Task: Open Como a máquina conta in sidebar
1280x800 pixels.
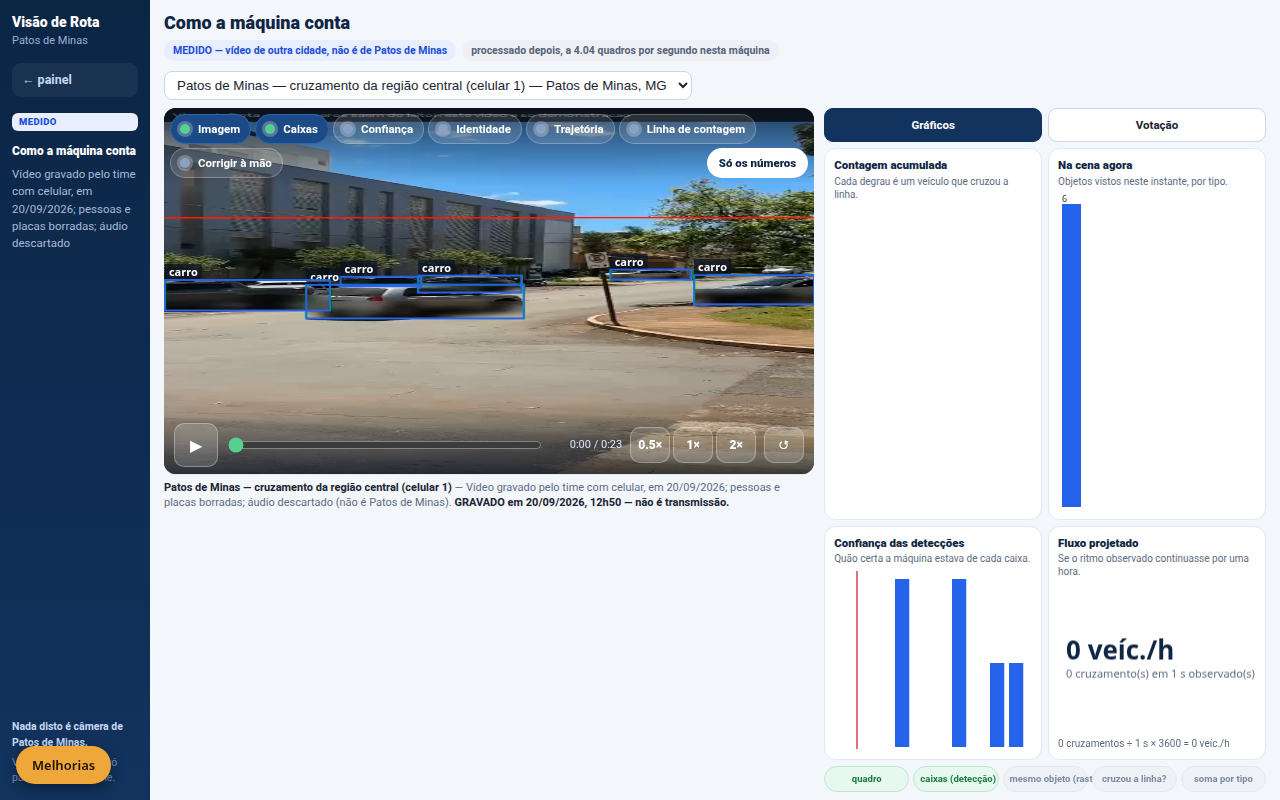Action: tap(74, 151)
